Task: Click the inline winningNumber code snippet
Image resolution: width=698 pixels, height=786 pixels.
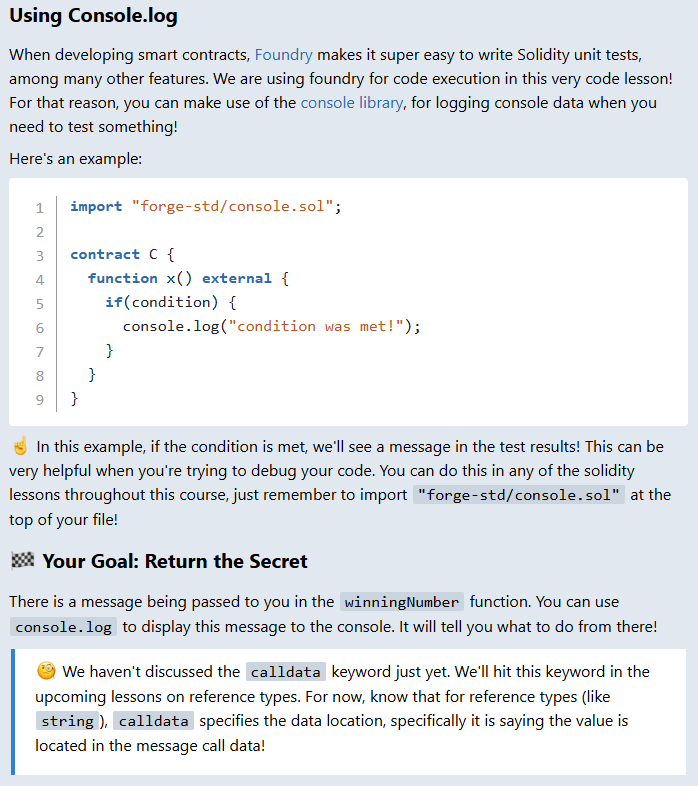Action: tap(402, 602)
